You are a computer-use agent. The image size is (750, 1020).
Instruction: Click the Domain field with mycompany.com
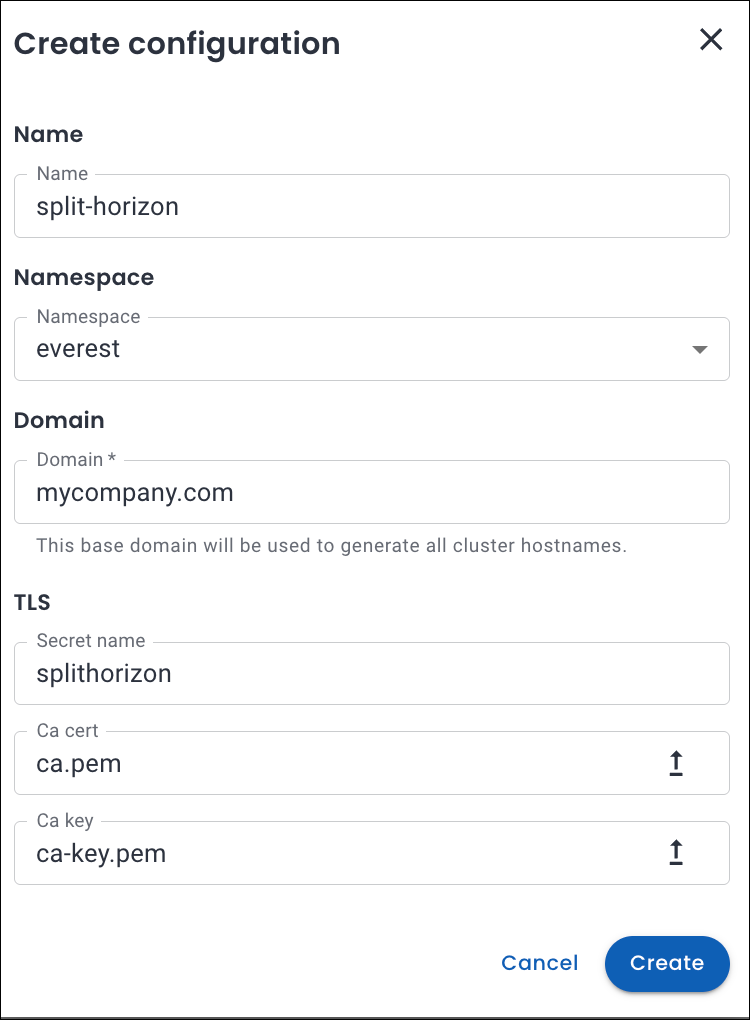point(370,492)
